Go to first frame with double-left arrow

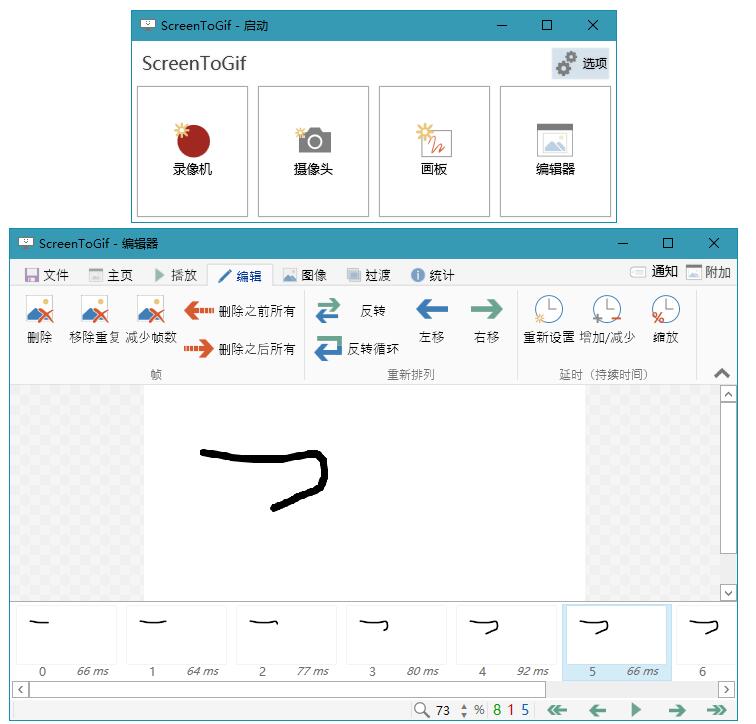click(x=557, y=710)
